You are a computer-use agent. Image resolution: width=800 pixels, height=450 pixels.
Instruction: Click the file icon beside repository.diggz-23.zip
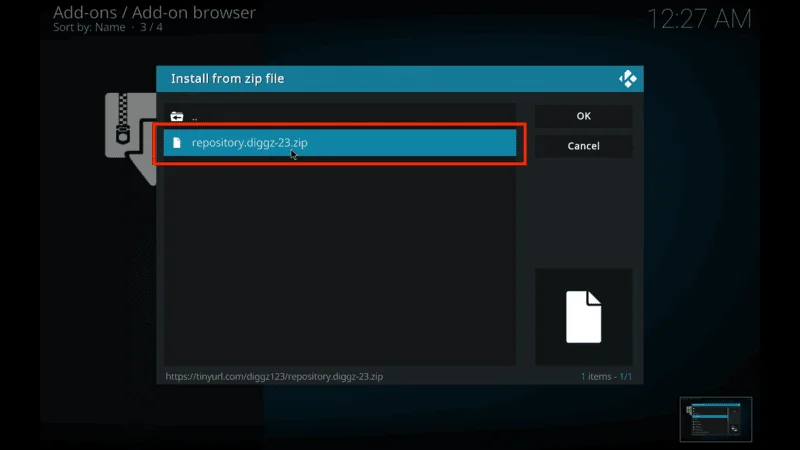(177, 143)
